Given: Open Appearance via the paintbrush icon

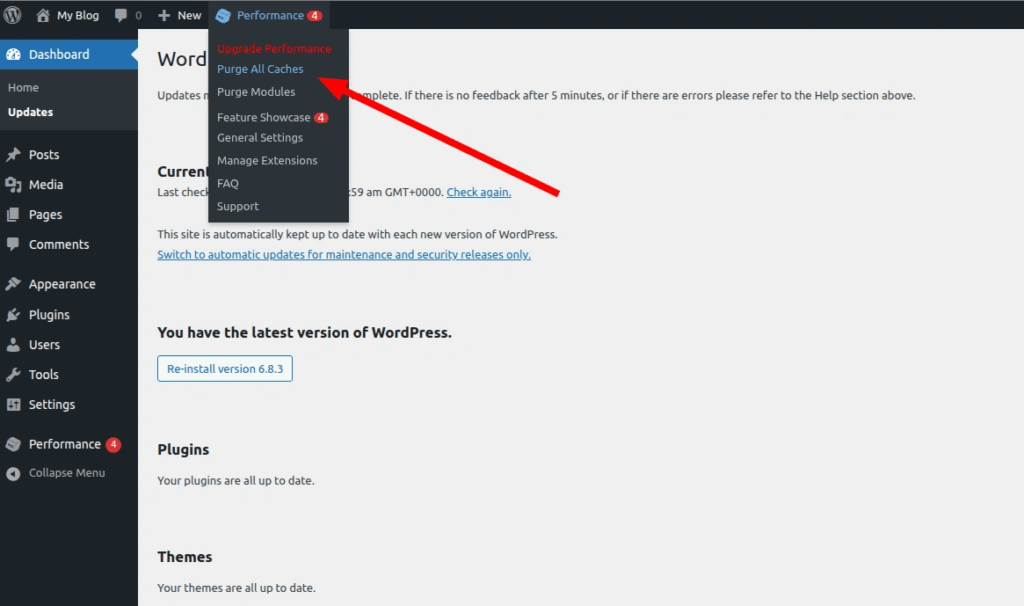Looking at the screenshot, I should (12, 283).
